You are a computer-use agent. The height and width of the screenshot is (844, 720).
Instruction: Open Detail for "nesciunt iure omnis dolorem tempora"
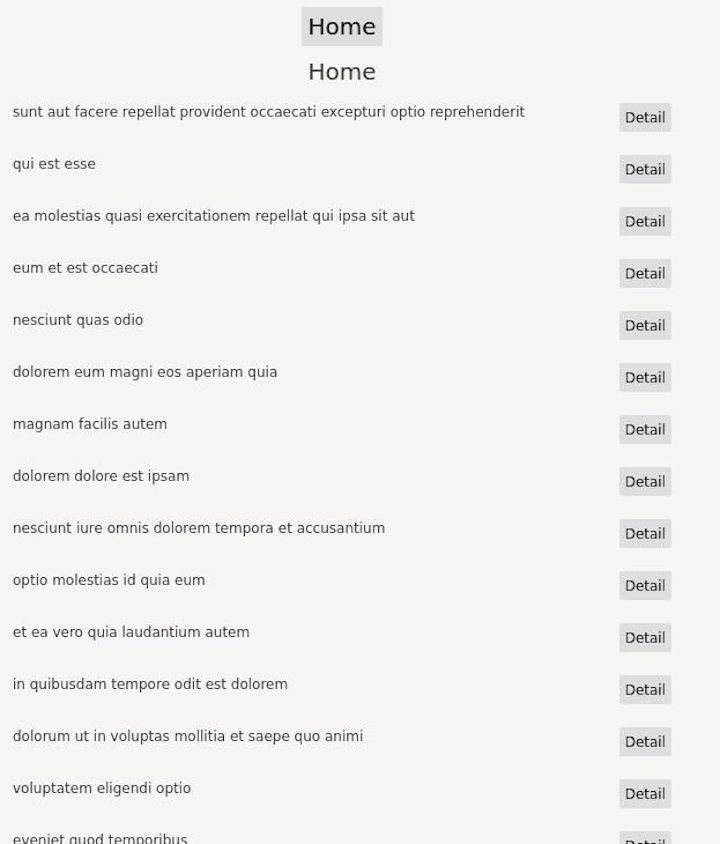pyautogui.click(x=644, y=533)
